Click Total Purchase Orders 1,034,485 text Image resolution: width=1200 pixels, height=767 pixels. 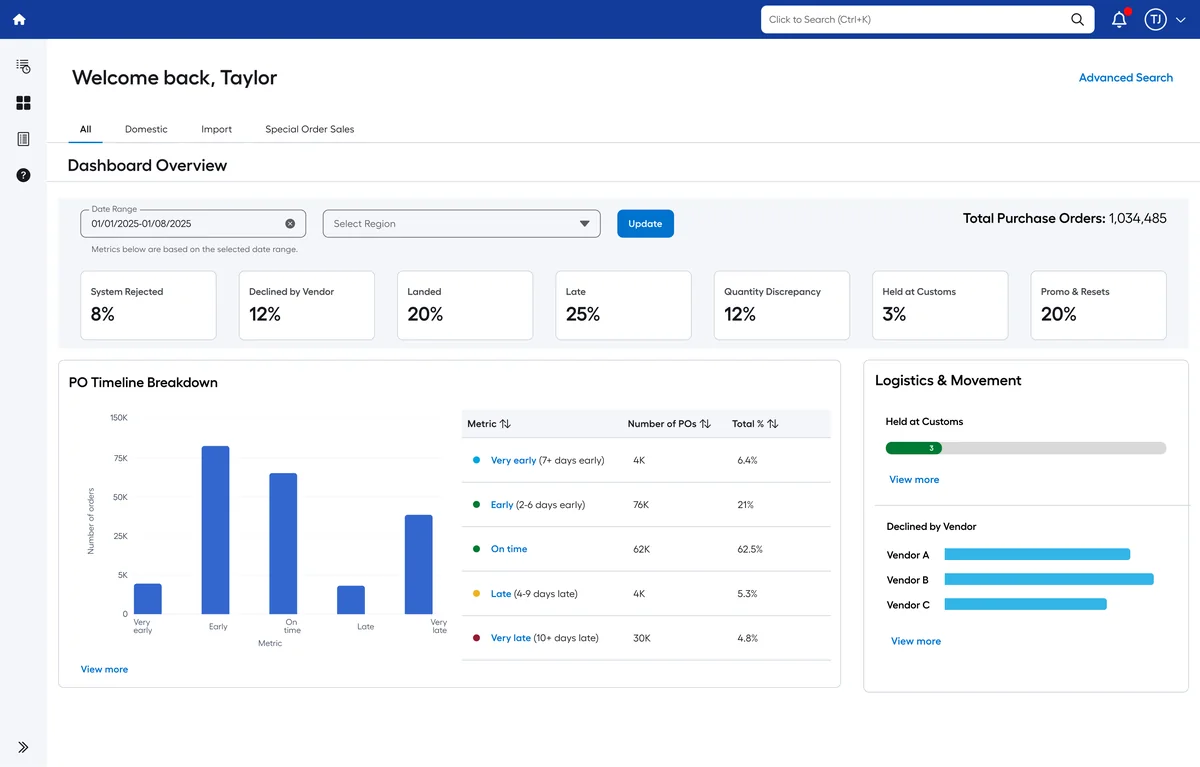tap(1065, 218)
